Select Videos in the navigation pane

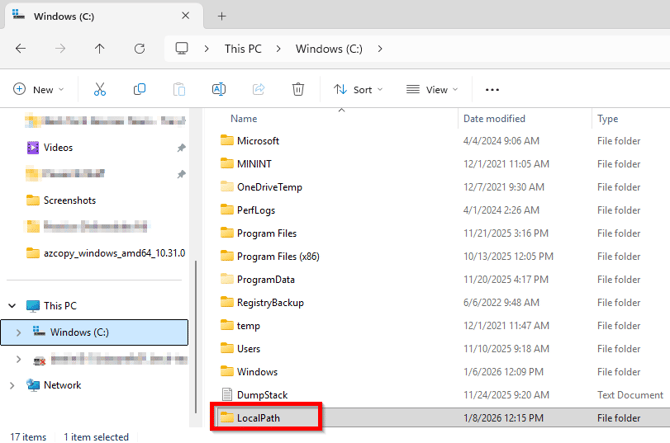click(58, 147)
